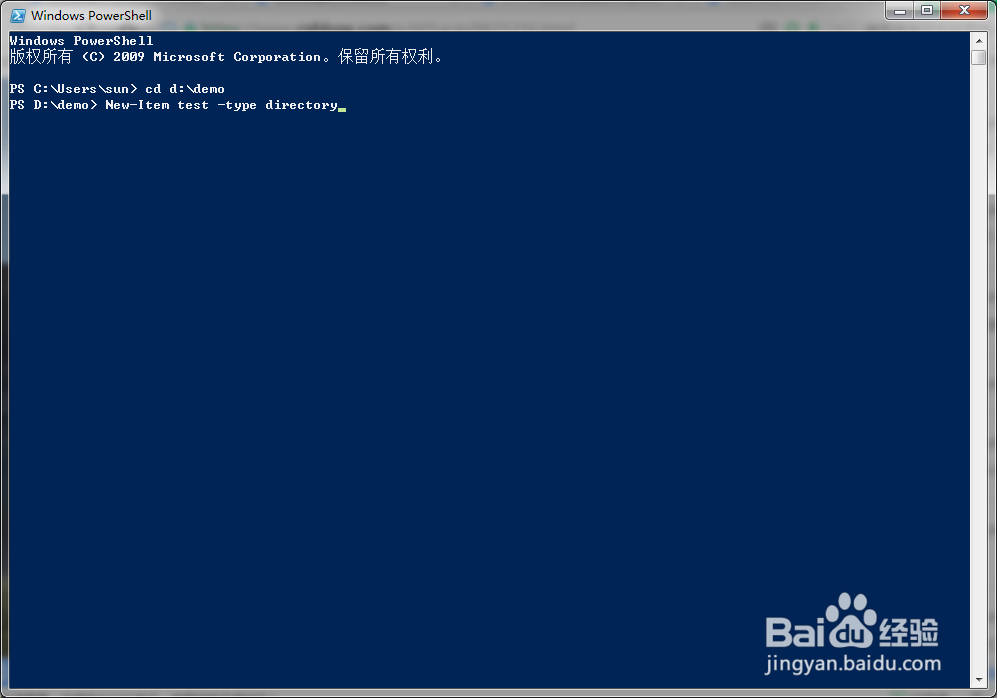Click the 2009 Microsoft Corporation copyright line
Viewport: 997px width, 698px height.
[x=226, y=57]
